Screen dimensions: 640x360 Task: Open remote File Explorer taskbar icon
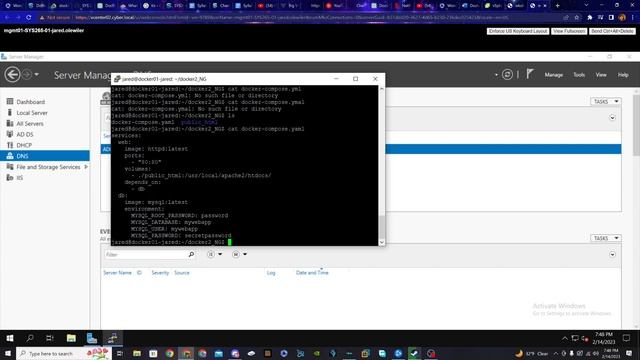pyautogui.click(x=71, y=338)
